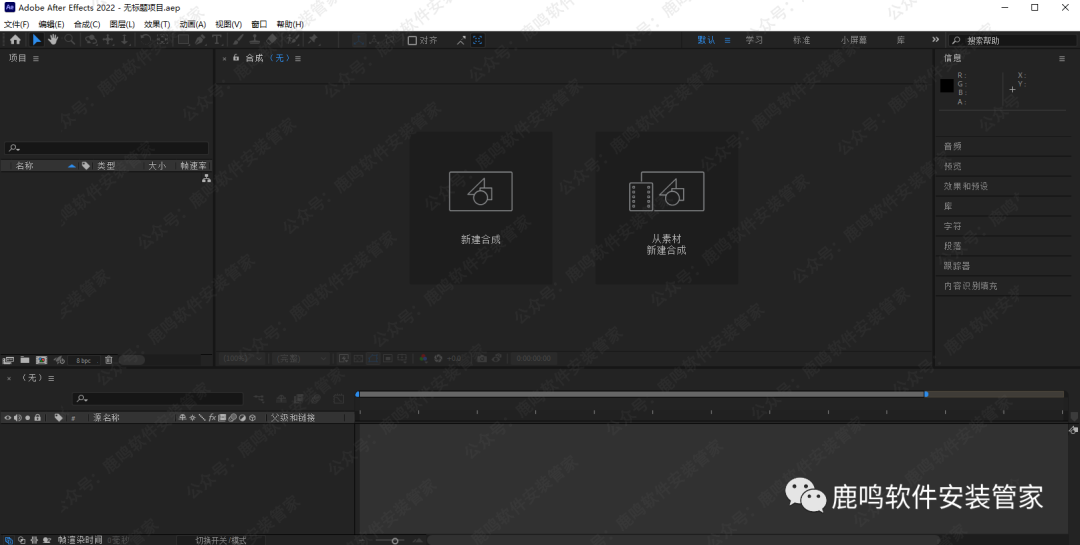Select the Pen tool
This screenshot has height=545, width=1080.
tap(200, 40)
